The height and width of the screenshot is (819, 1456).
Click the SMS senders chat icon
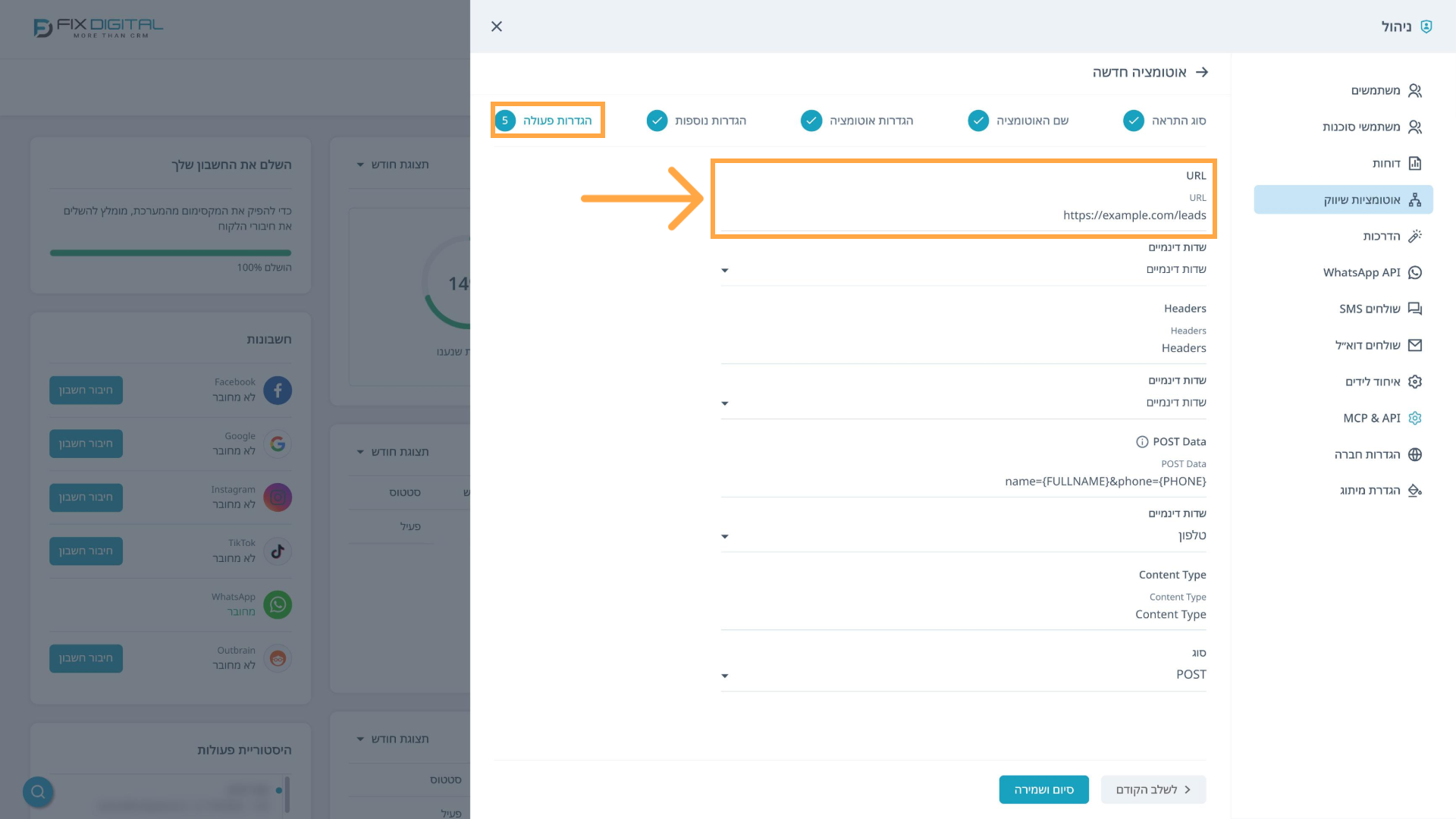(x=1415, y=309)
